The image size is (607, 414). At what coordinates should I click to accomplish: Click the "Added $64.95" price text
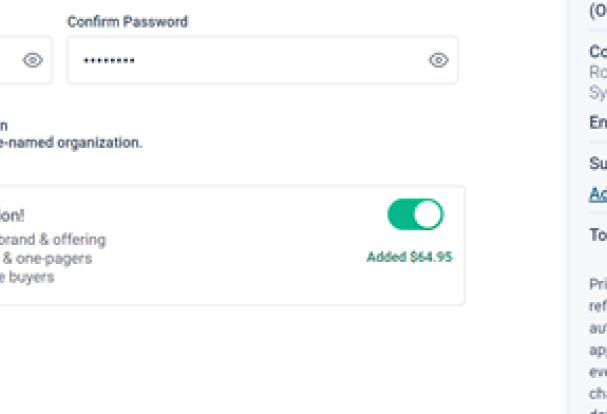[409, 257]
